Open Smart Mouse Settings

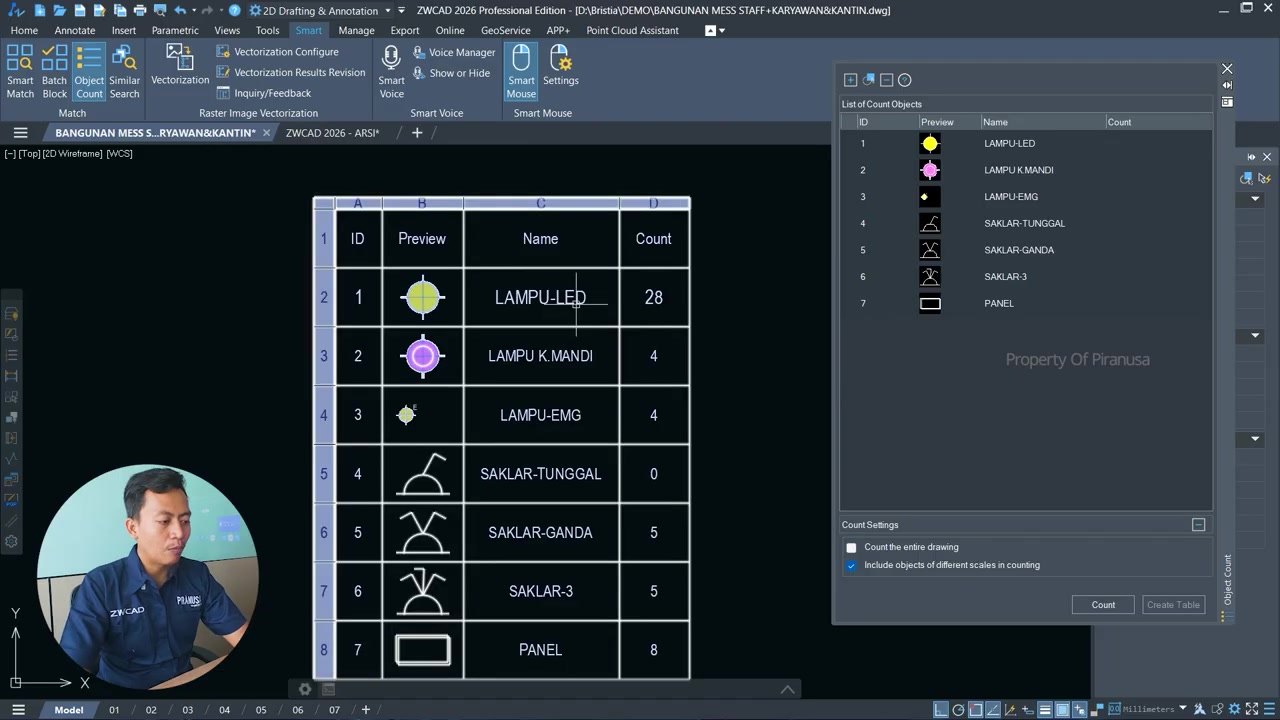pyautogui.click(x=560, y=65)
